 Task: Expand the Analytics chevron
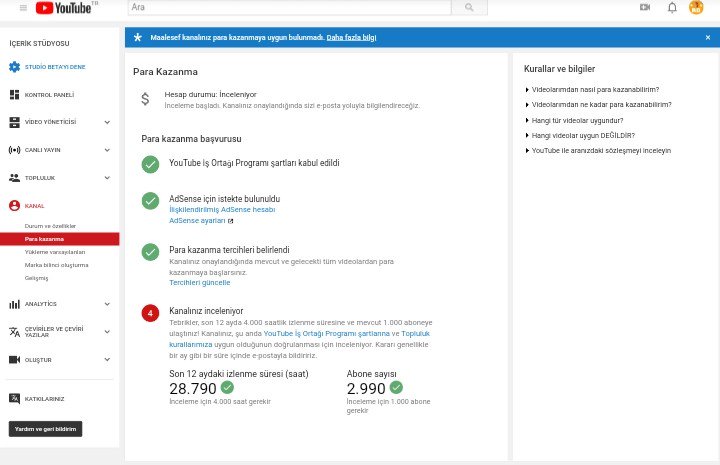click(107, 304)
